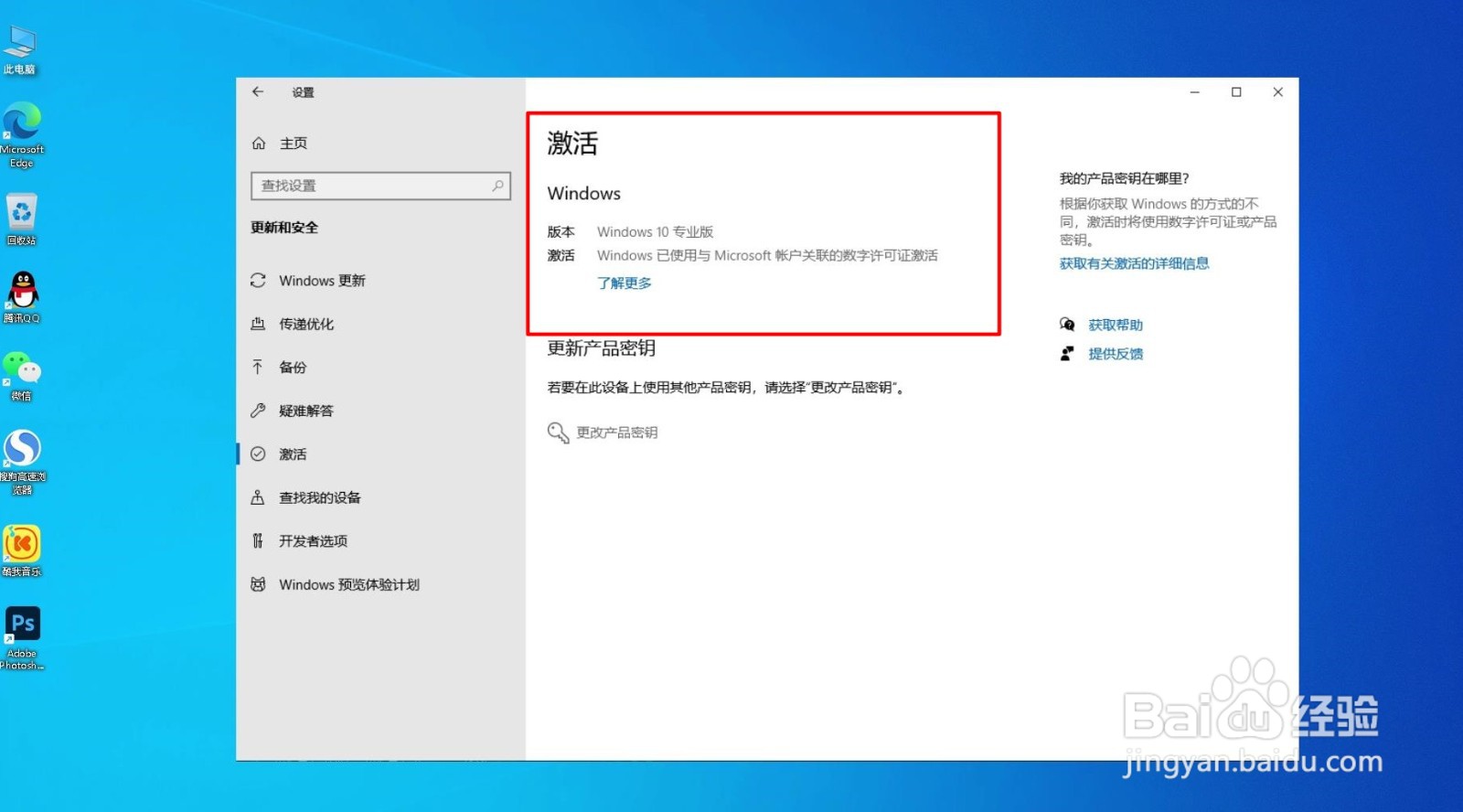1463x812 pixels.
Task: Click the 提供反馈 person icon
Action: pyautogui.click(x=1067, y=354)
